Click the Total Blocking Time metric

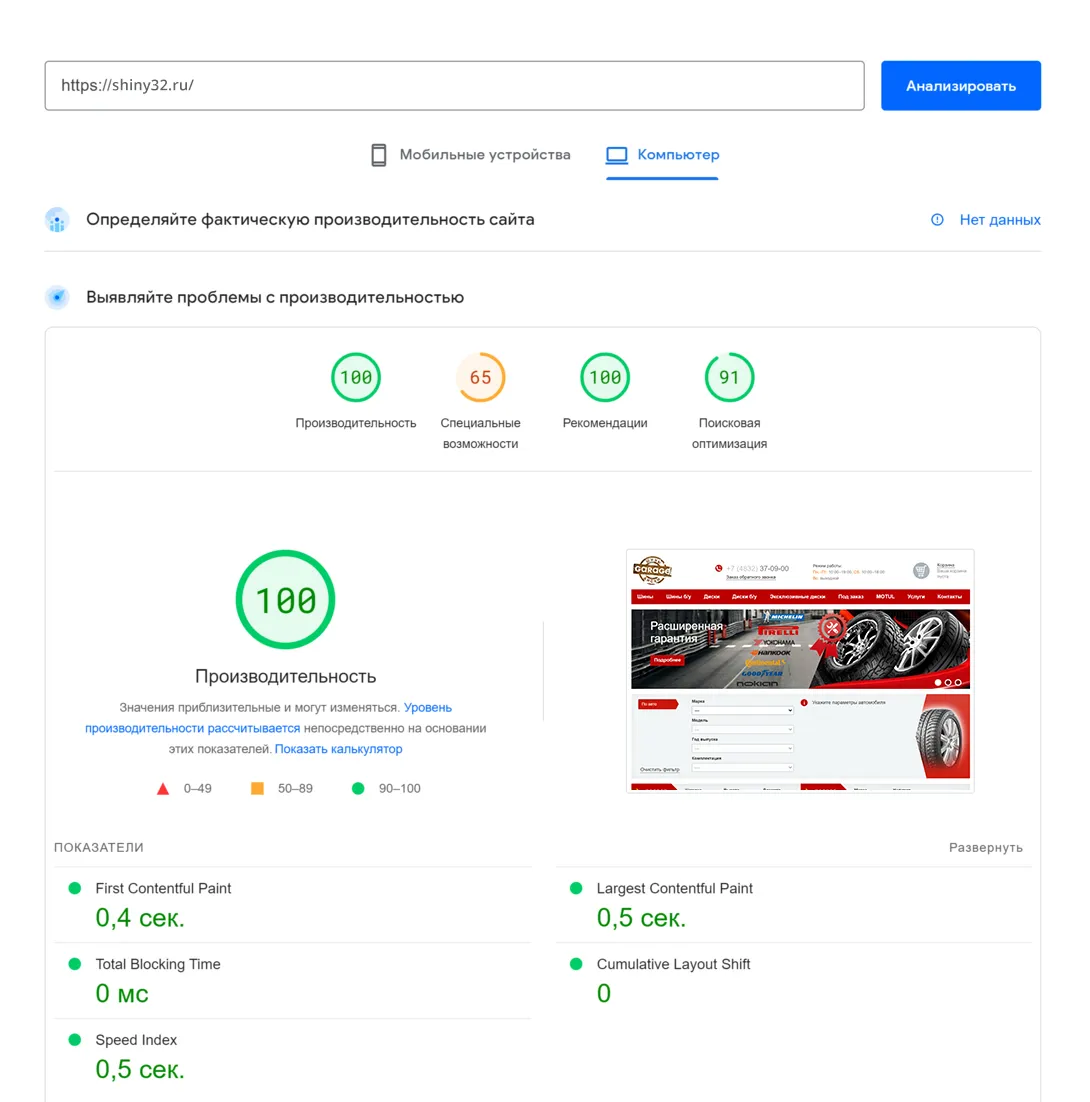tap(157, 964)
